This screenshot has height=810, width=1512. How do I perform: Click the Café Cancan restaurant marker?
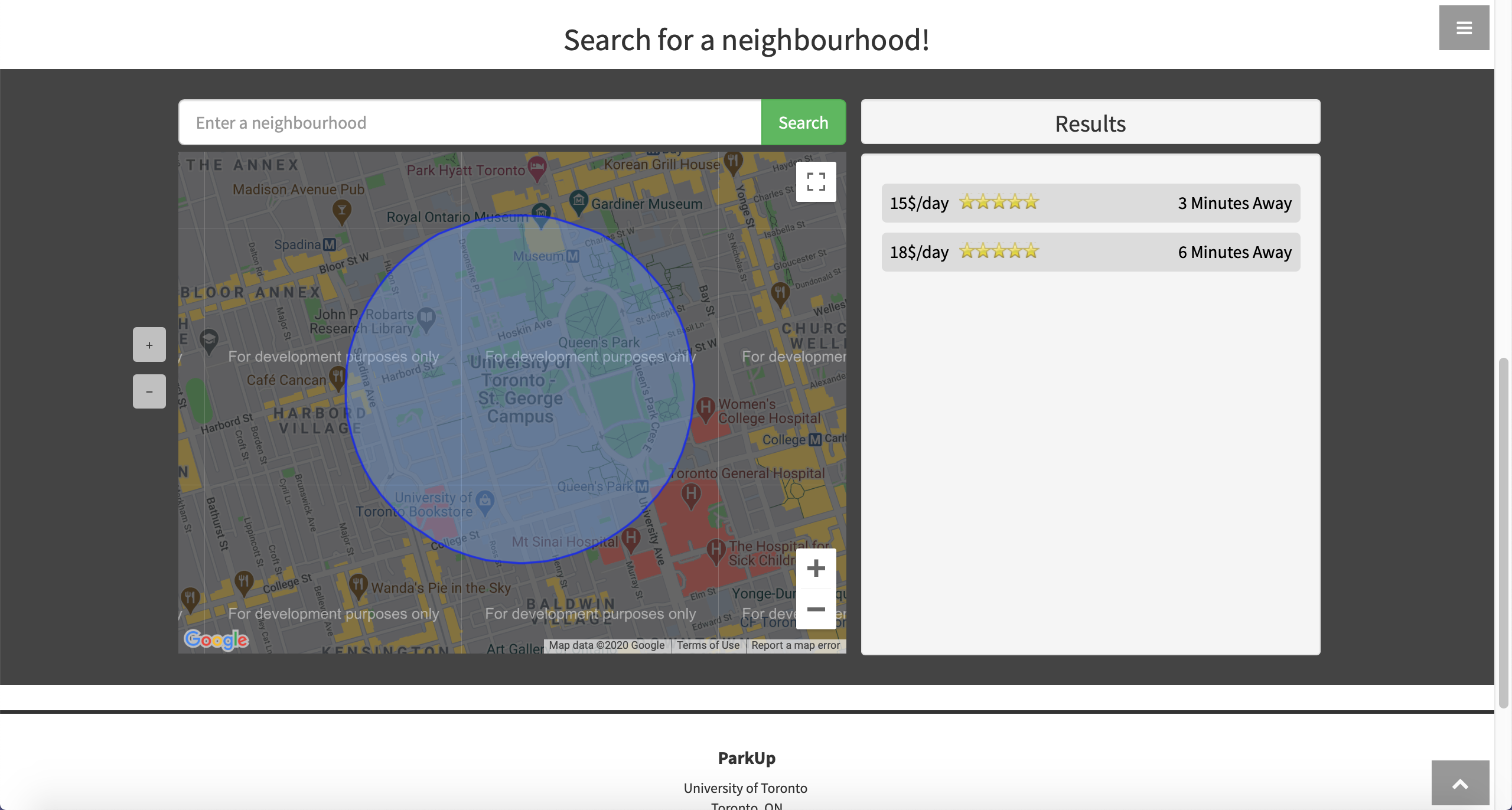coord(337,377)
